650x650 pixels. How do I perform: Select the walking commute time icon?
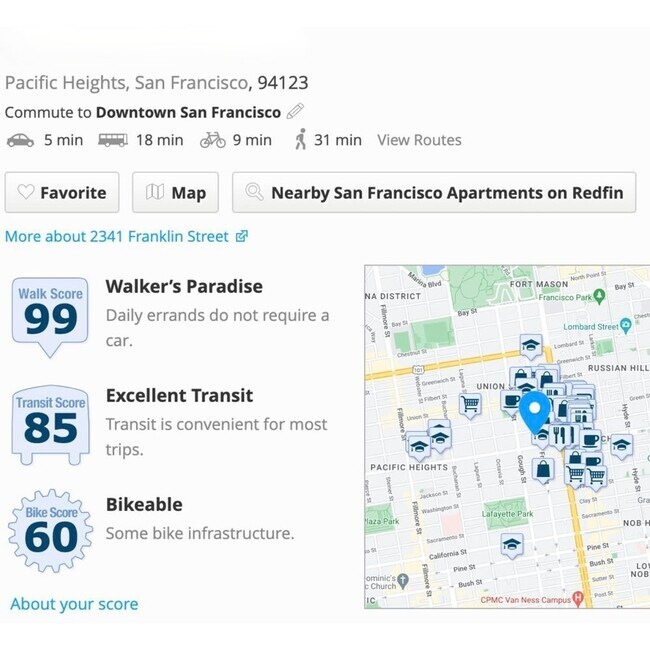click(300, 140)
